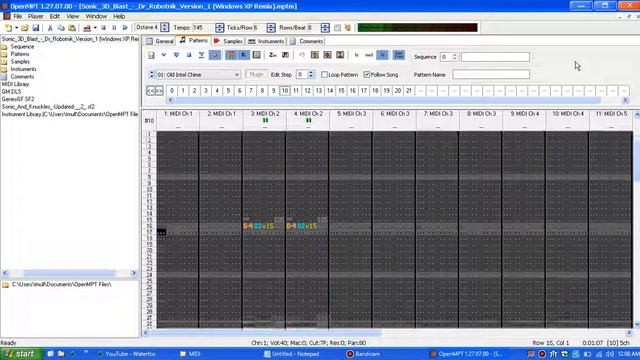Click the New Pattern icon in the pattern toolbar
640x360 pixels.
pyautogui.click(x=151, y=55)
